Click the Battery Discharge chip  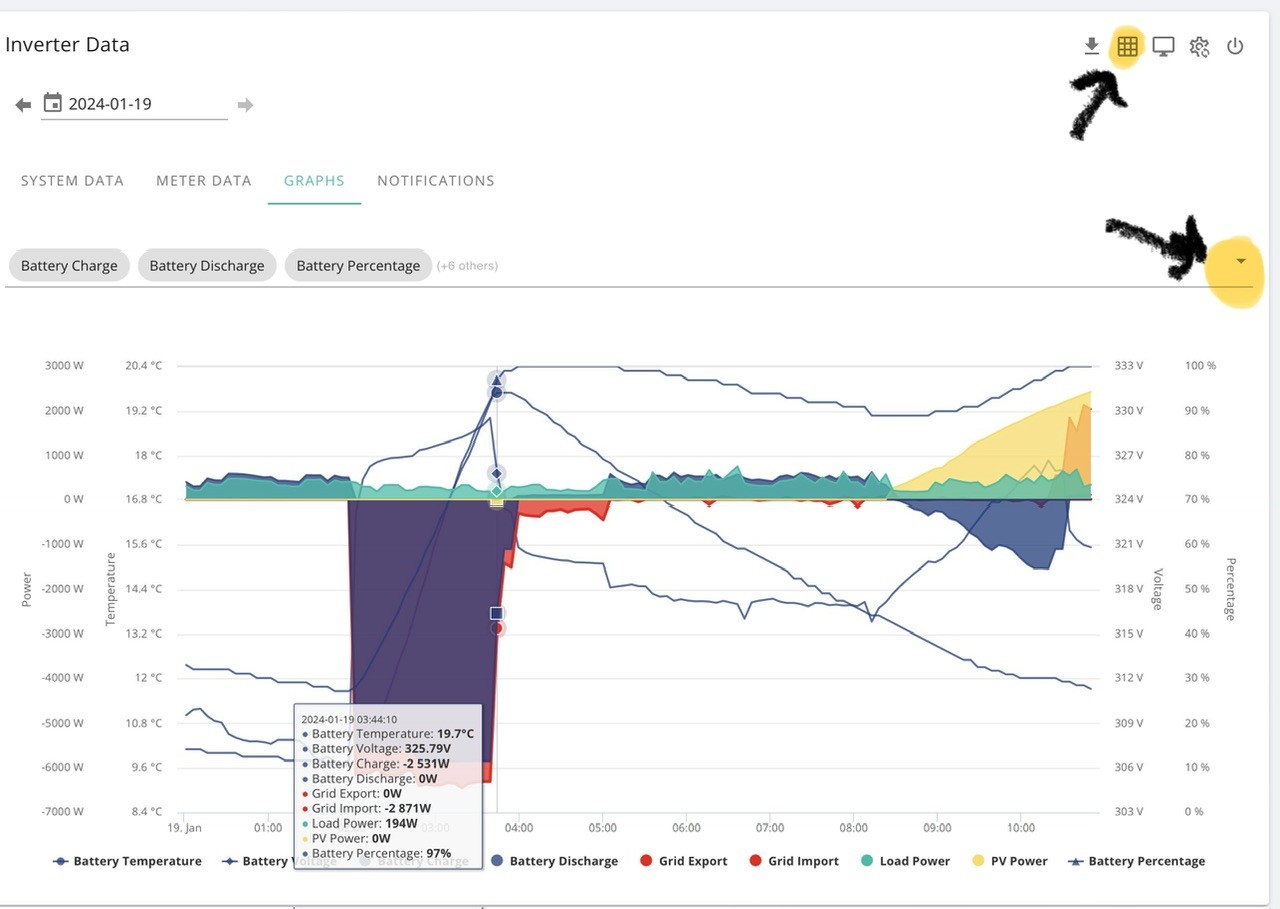click(207, 266)
